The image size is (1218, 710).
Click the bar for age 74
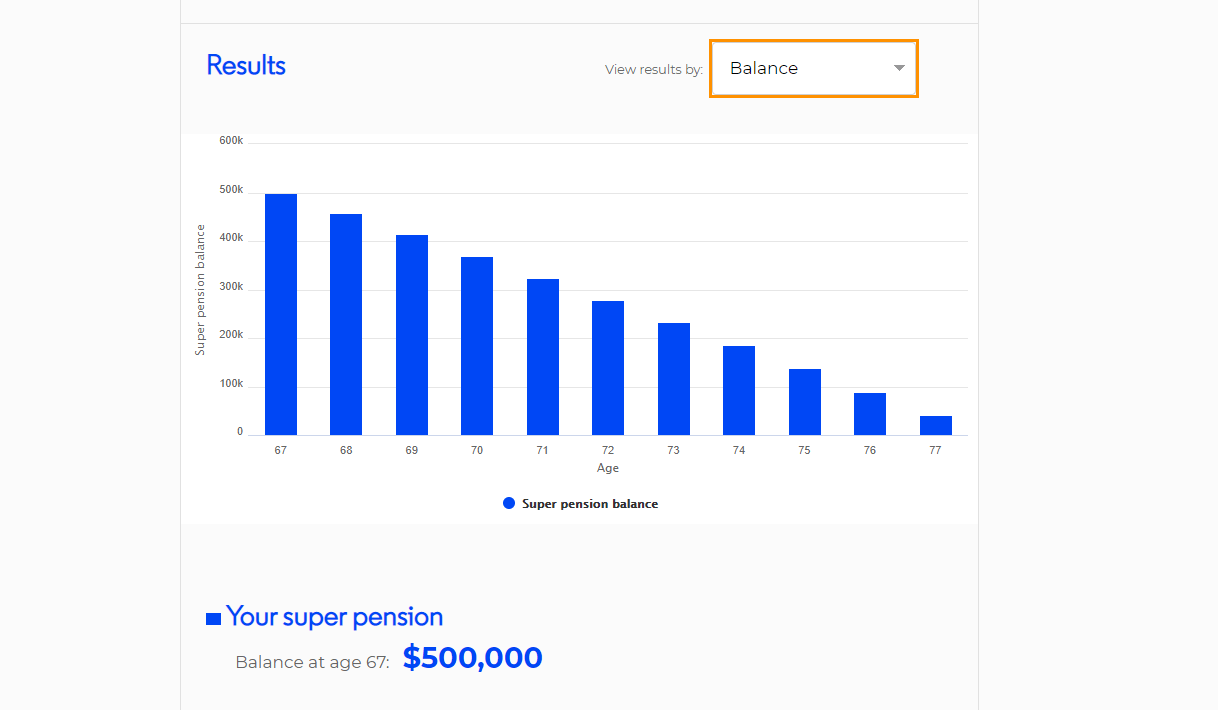point(739,390)
